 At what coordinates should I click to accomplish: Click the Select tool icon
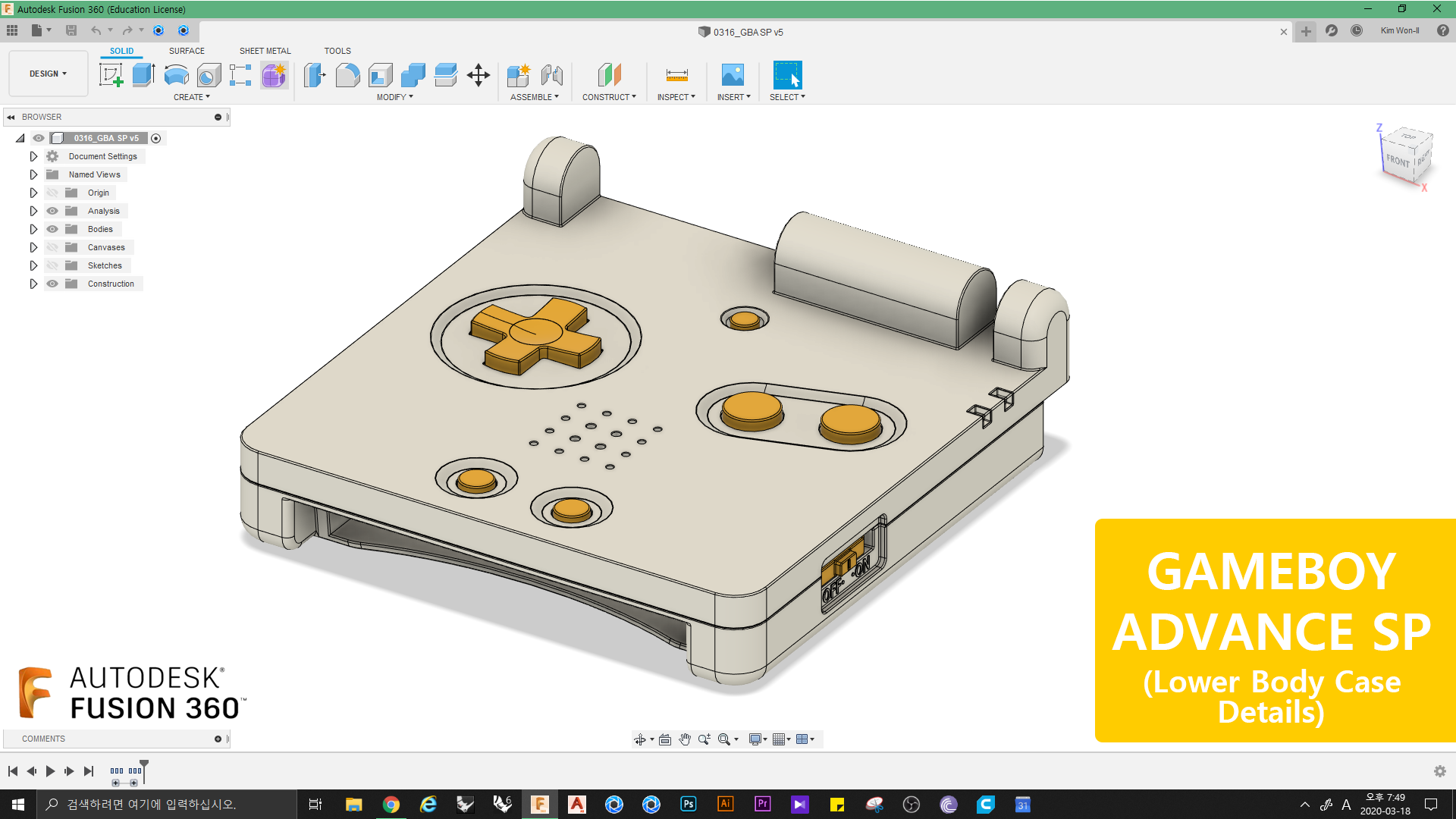point(787,75)
